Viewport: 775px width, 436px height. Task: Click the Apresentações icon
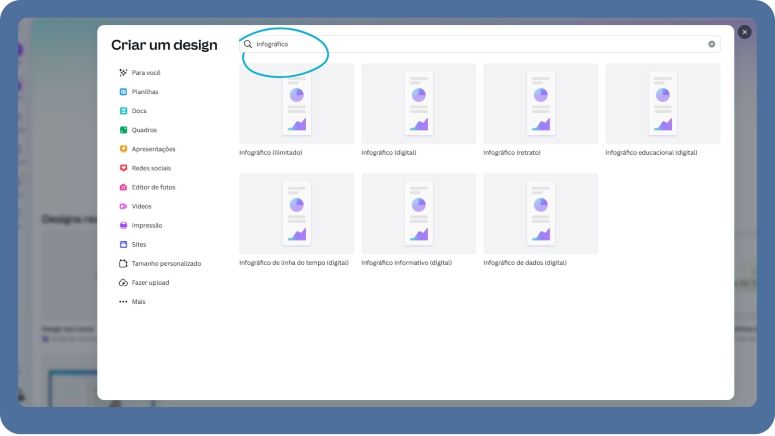pyautogui.click(x=123, y=149)
